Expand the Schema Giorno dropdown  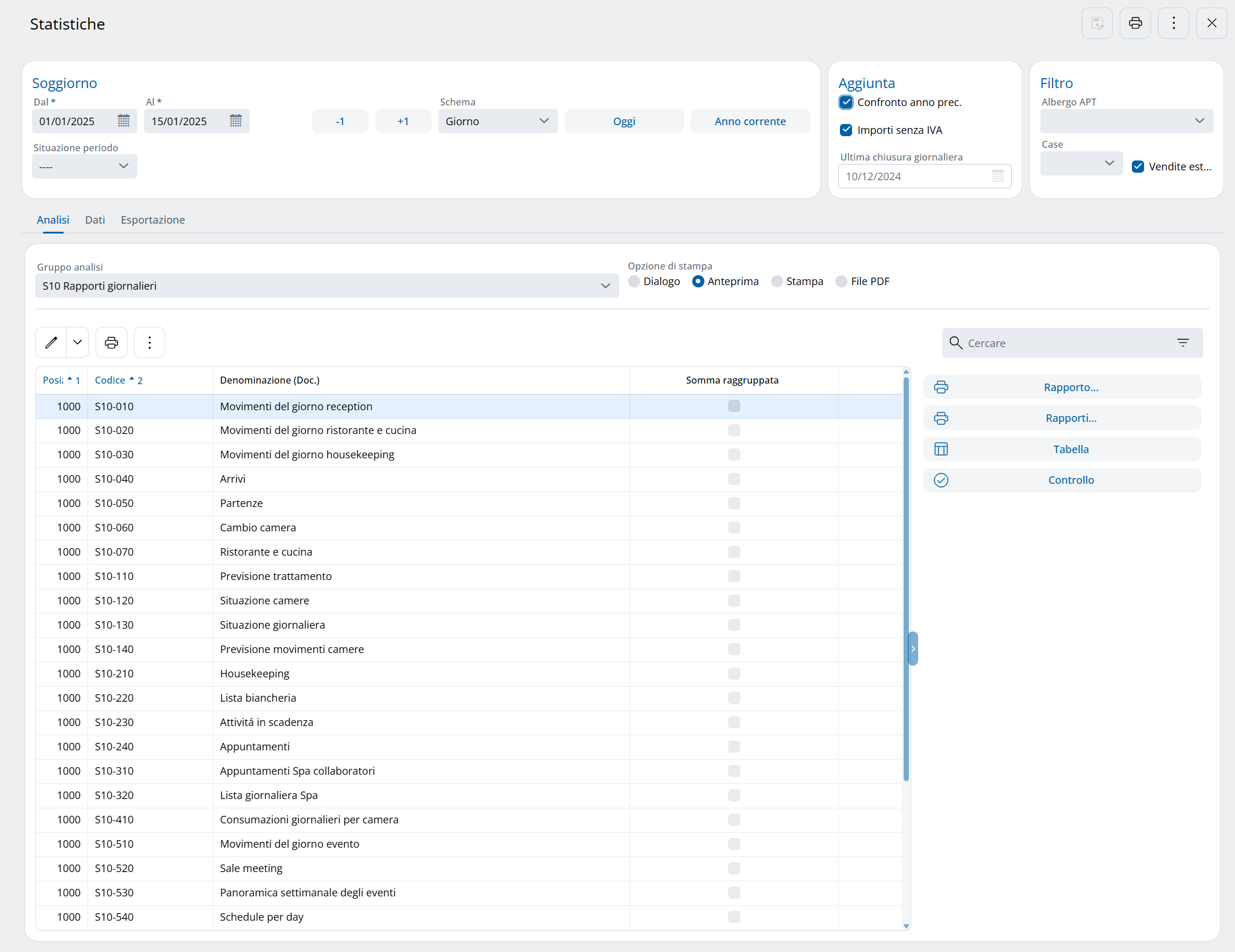(x=497, y=121)
